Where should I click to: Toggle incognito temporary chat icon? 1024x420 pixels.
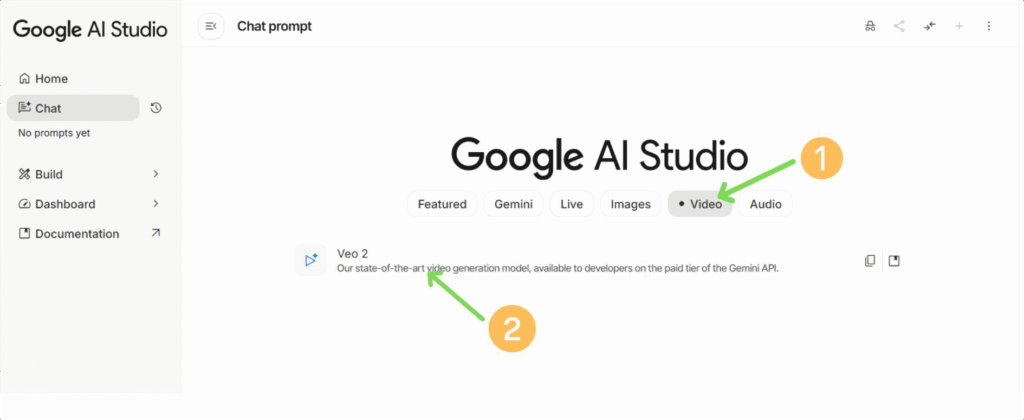point(870,26)
